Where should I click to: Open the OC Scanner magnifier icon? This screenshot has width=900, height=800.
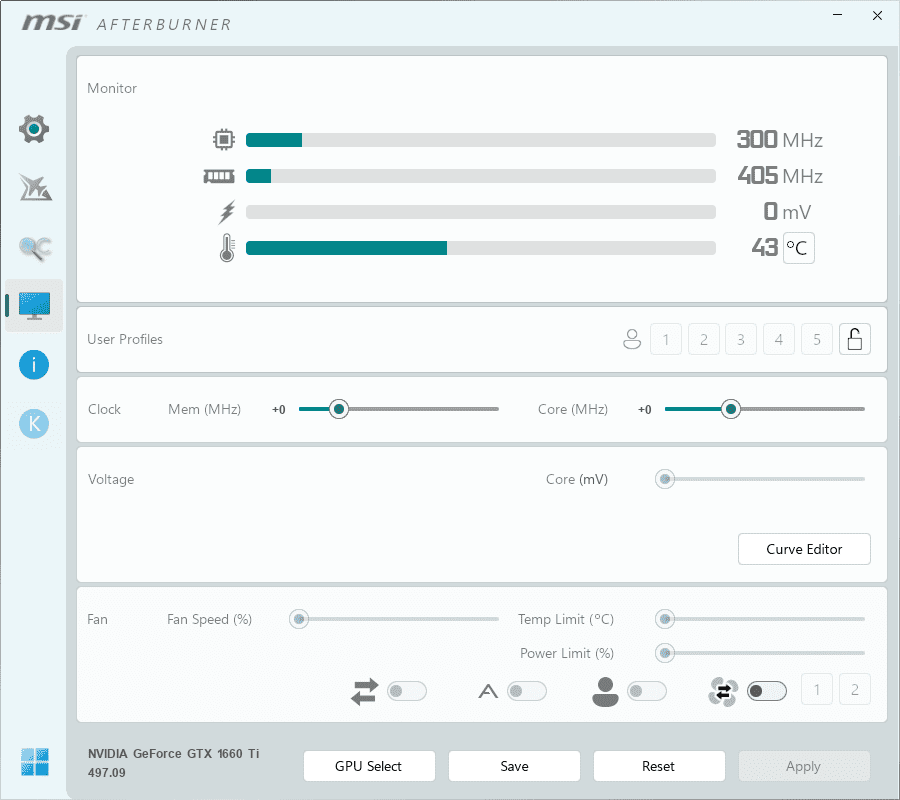click(x=35, y=247)
